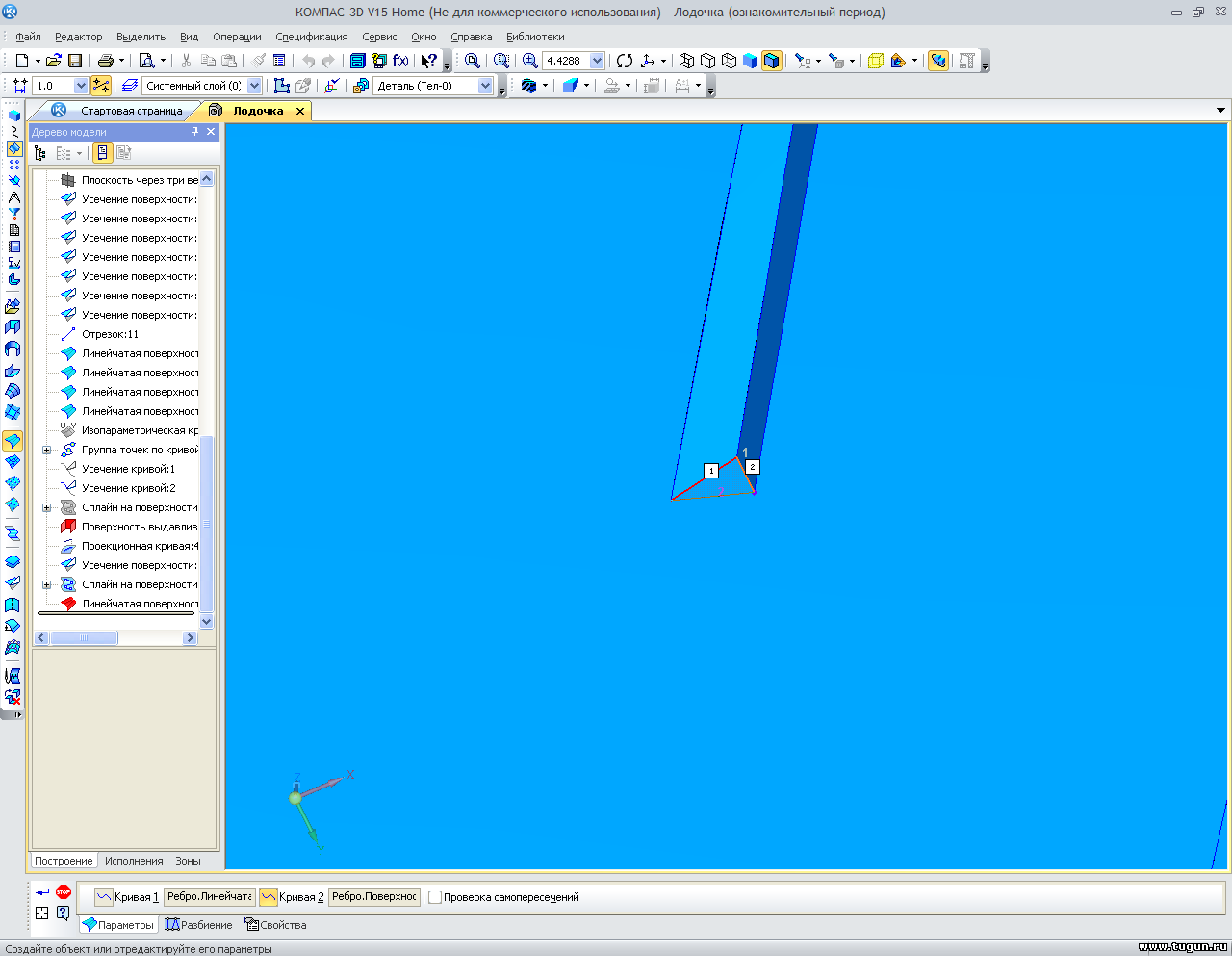The height and width of the screenshot is (956, 1232).
Task: Click the Create object enter-arrow icon
Action: click(x=42, y=892)
